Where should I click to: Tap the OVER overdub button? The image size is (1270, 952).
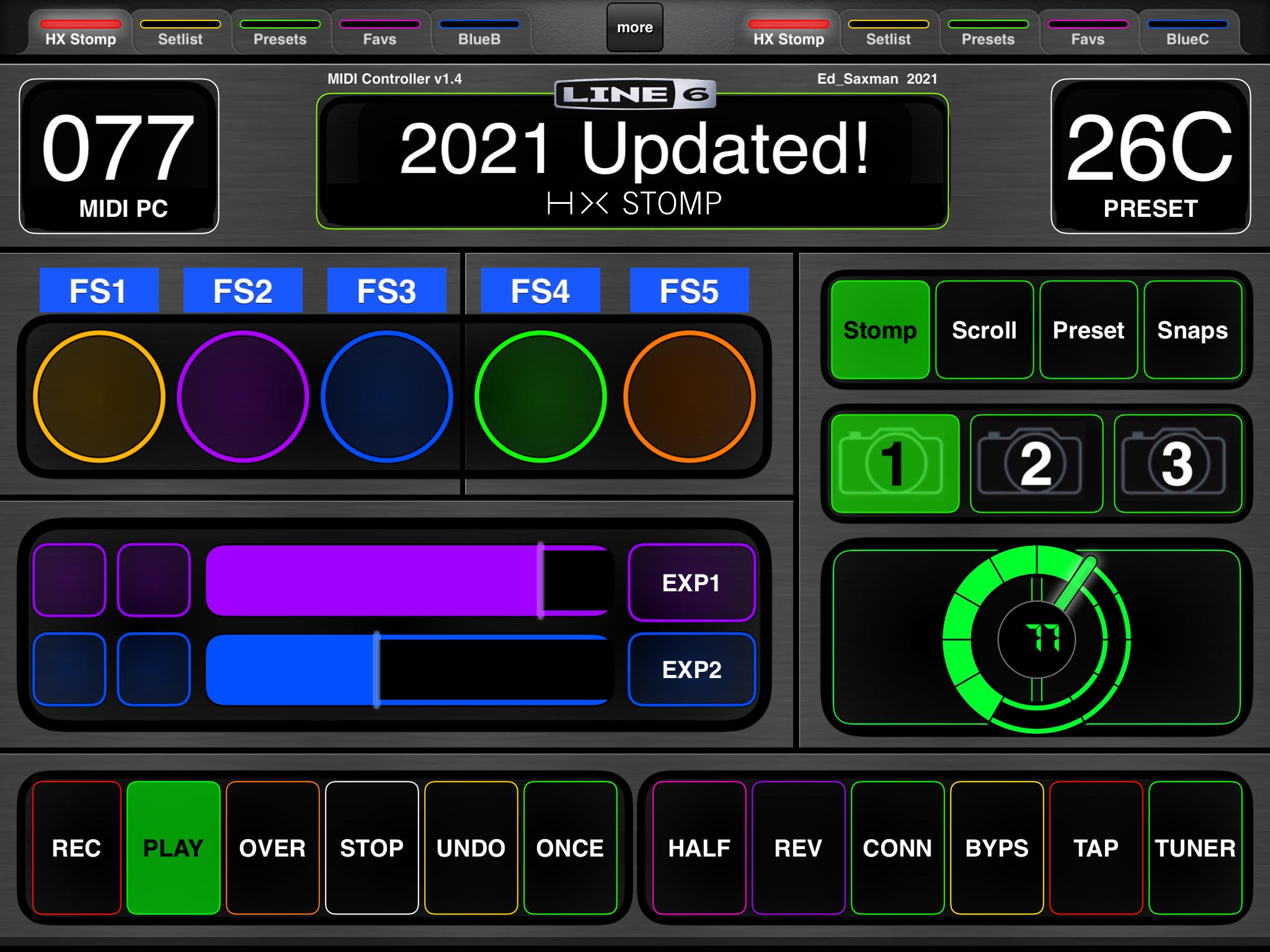click(x=273, y=848)
